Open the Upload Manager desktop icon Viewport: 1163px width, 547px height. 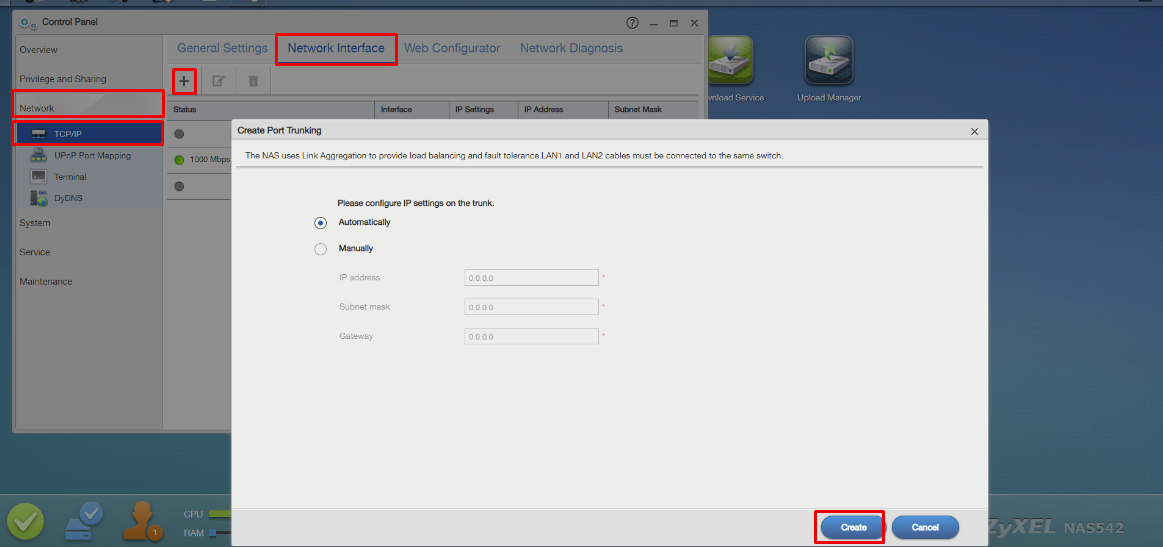[828, 60]
